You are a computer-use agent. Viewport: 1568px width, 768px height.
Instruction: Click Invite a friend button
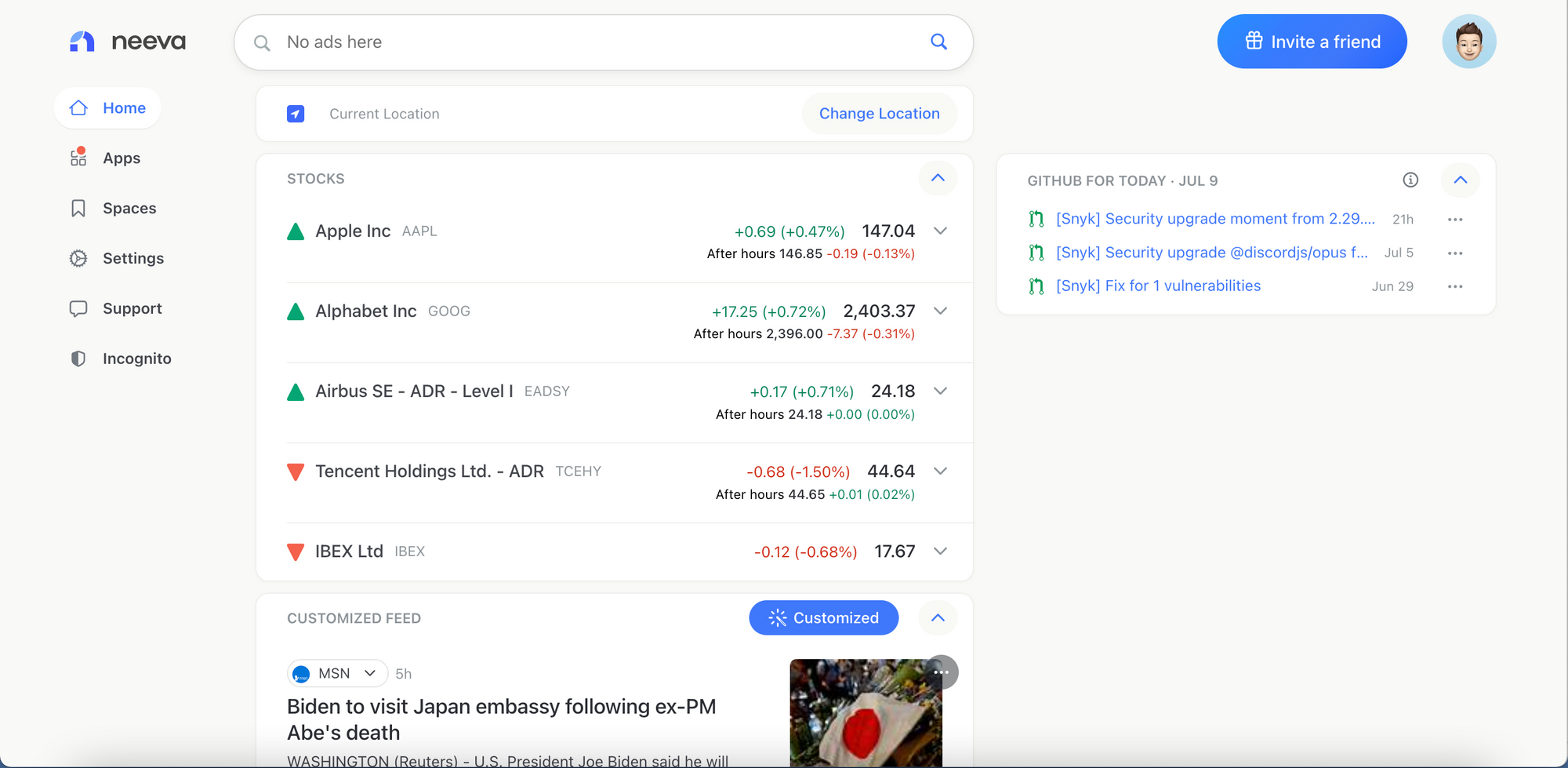1312,42
